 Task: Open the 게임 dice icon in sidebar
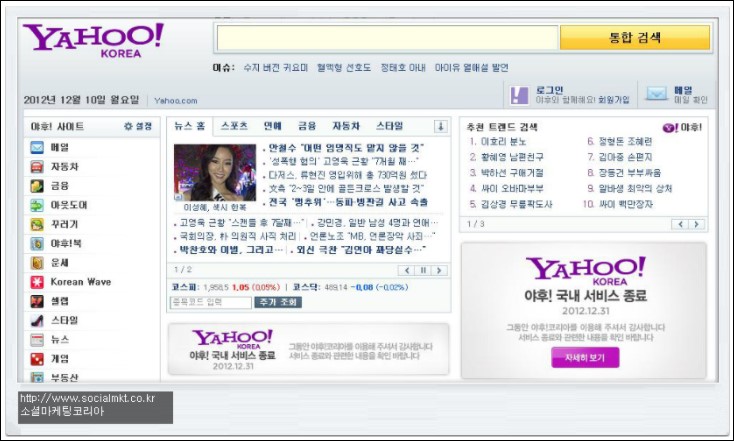(x=37, y=359)
